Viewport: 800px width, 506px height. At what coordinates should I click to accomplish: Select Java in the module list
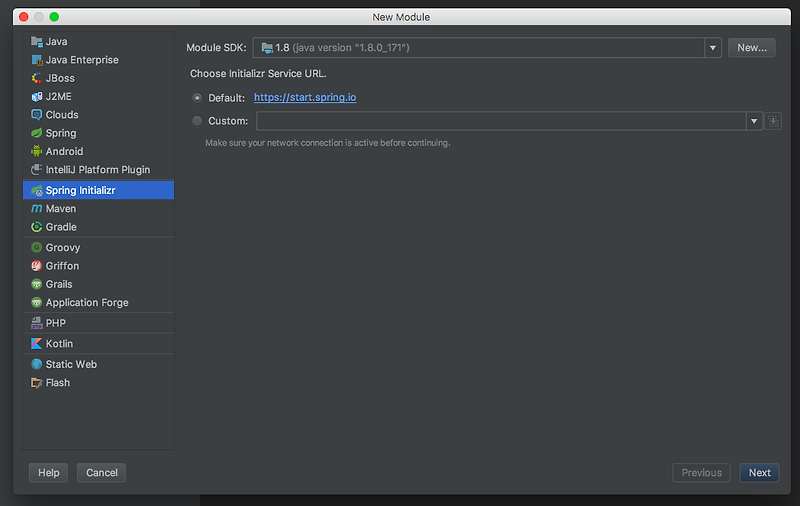pyautogui.click(x=98, y=42)
